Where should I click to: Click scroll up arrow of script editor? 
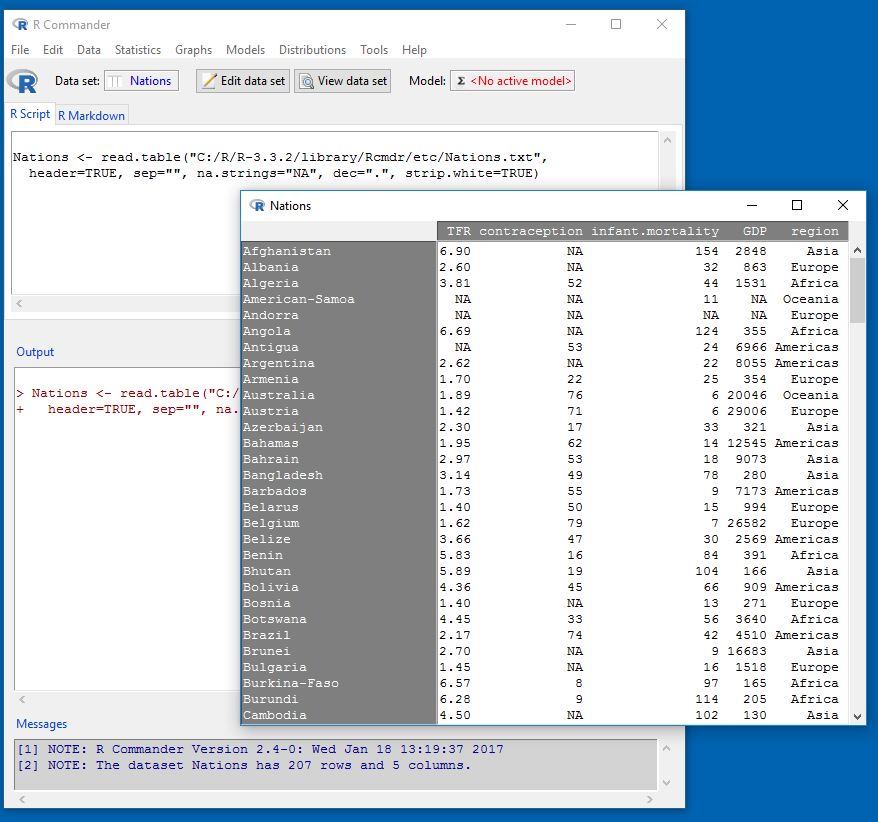point(667,140)
